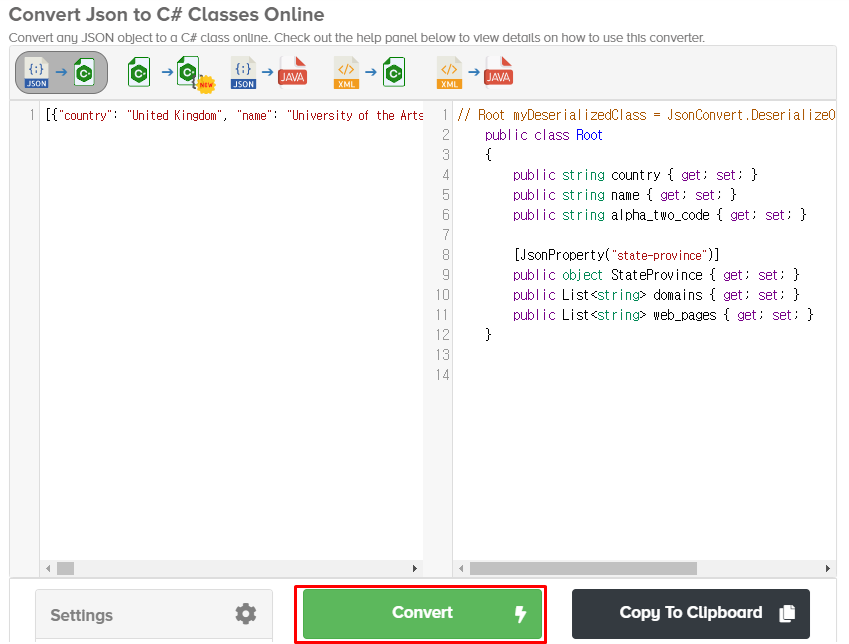The height and width of the screenshot is (644, 849).
Task: Click the JSON input scroll-right arrow
Action: point(415,568)
